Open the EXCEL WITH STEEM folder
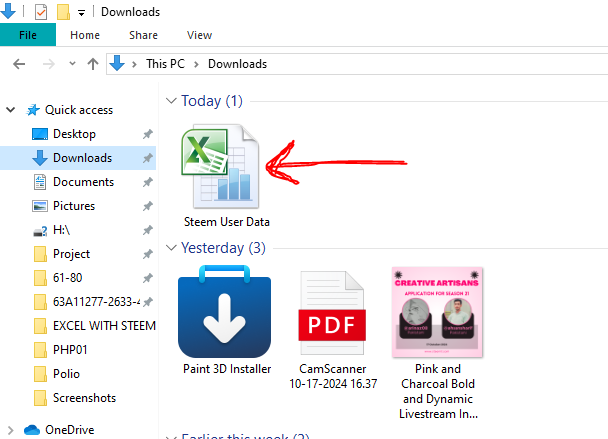The image size is (608, 439). [104, 326]
